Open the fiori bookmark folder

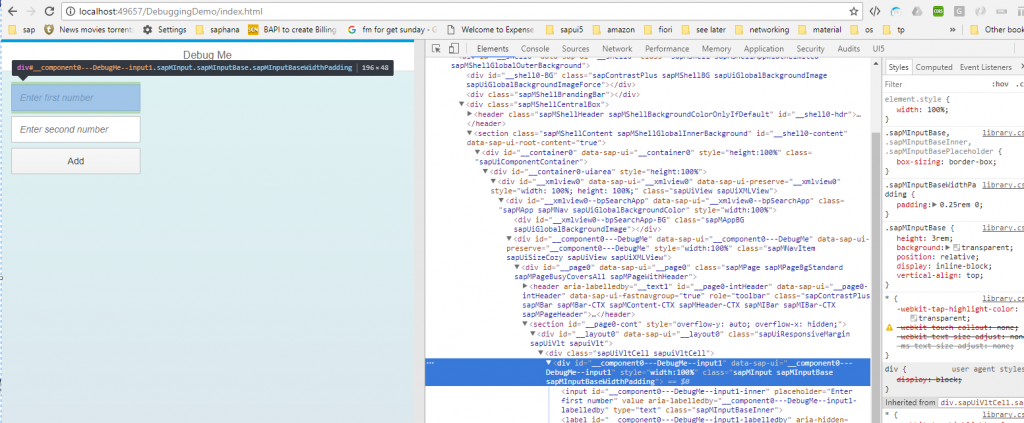tap(659, 29)
